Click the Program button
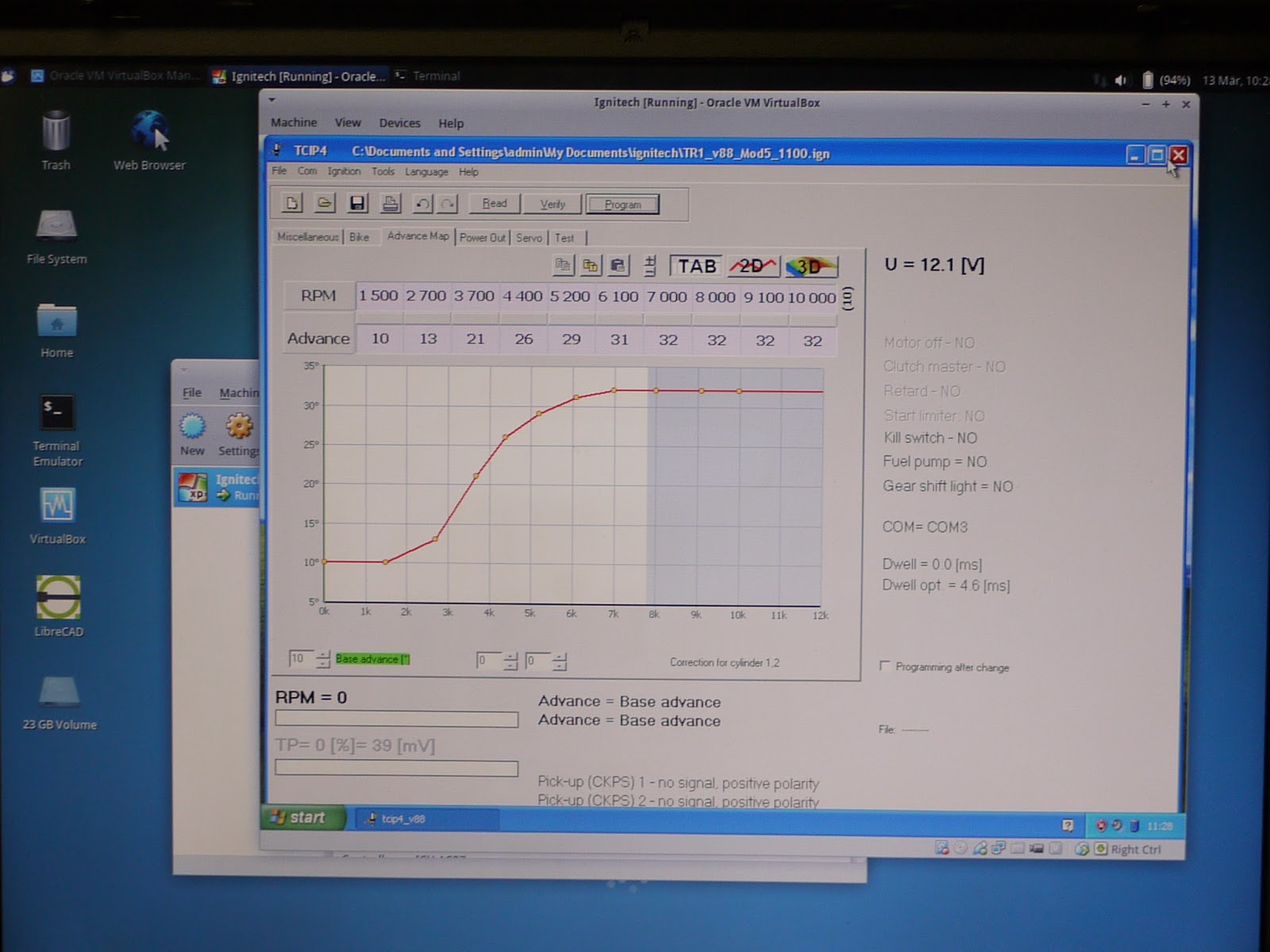 (622, 205)
